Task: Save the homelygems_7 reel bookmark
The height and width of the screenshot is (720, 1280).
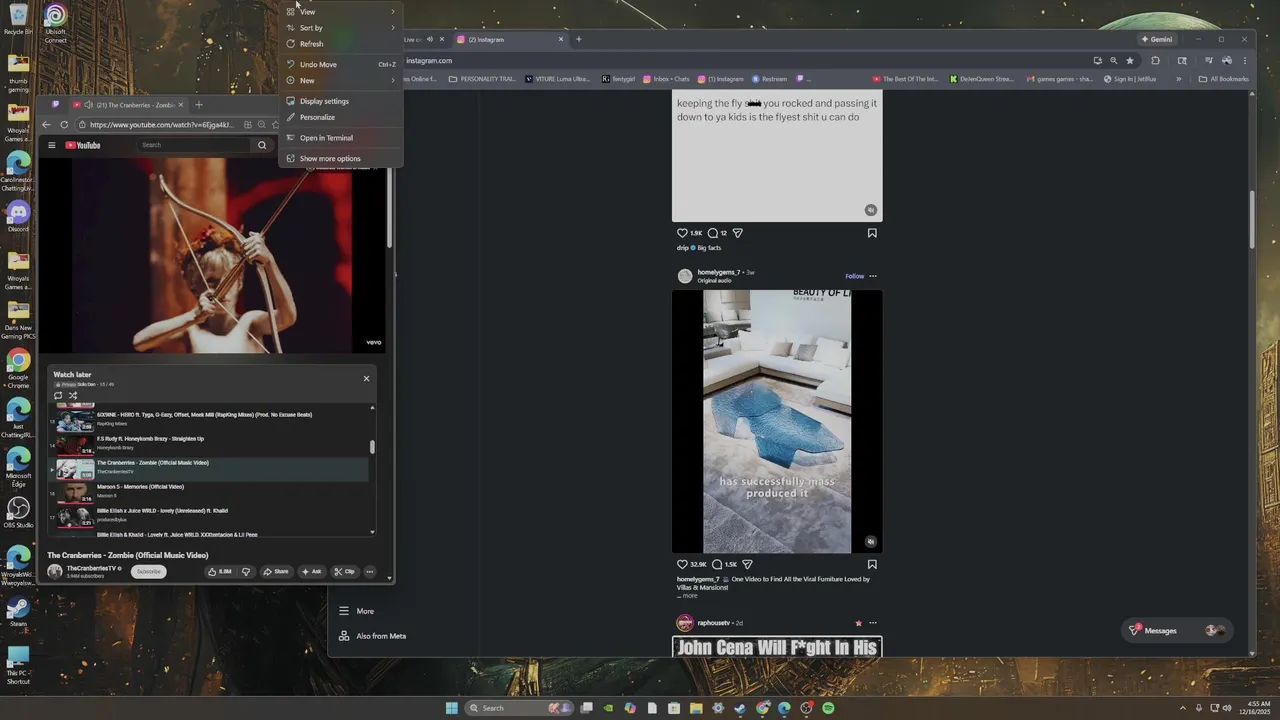Action: click(872, 564)
